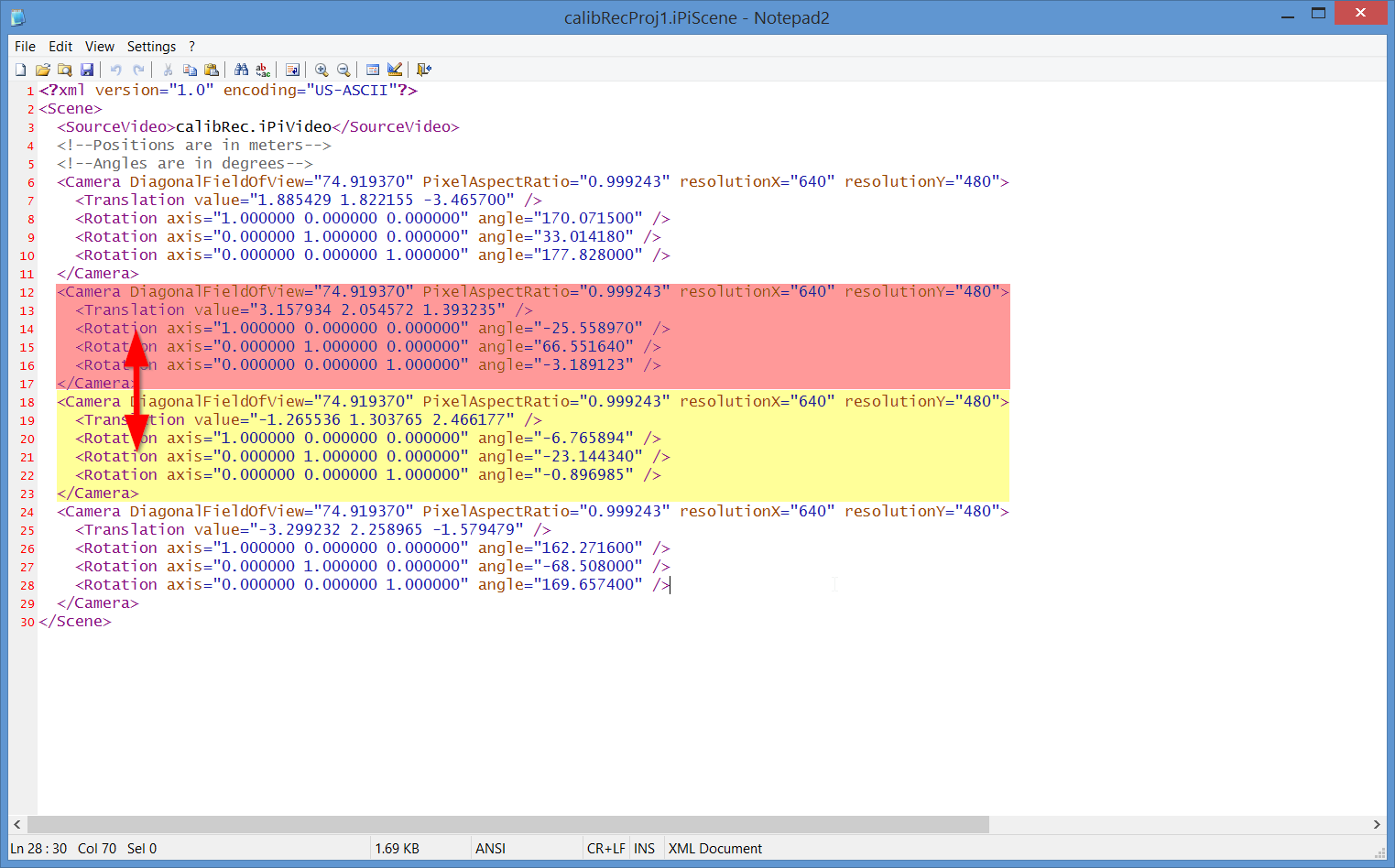The image size is (1395, 868).
Task: Click the Open file folder icon
Action: coord(43,70)
